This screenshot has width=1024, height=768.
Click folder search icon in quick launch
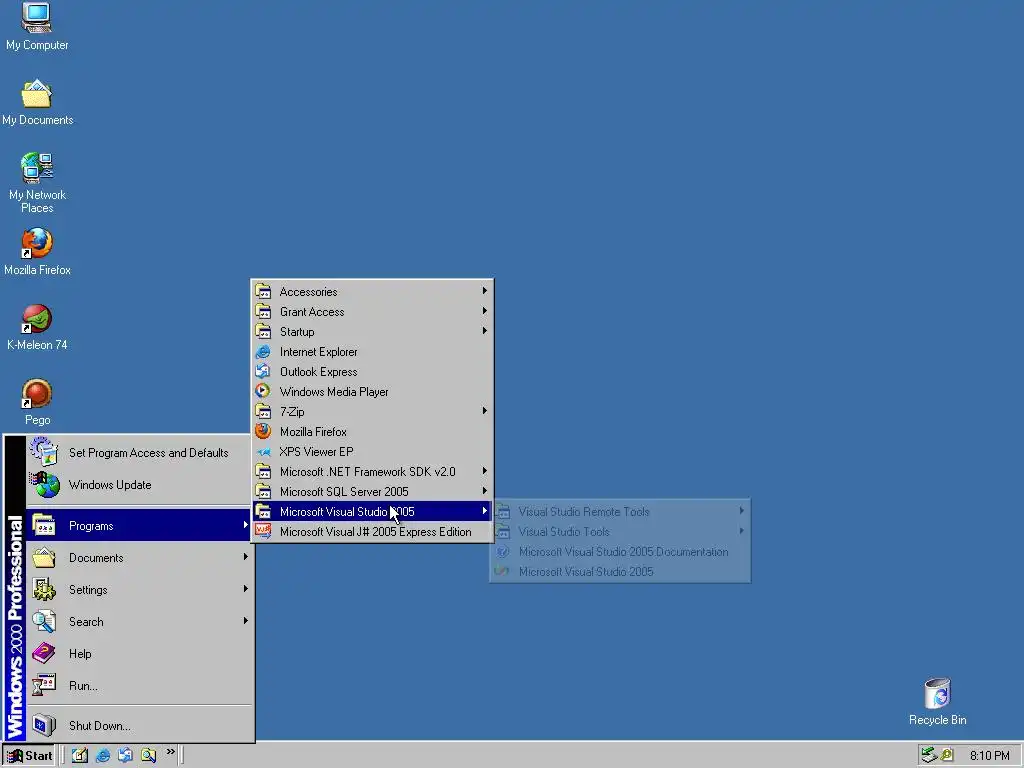coord(148,755)
